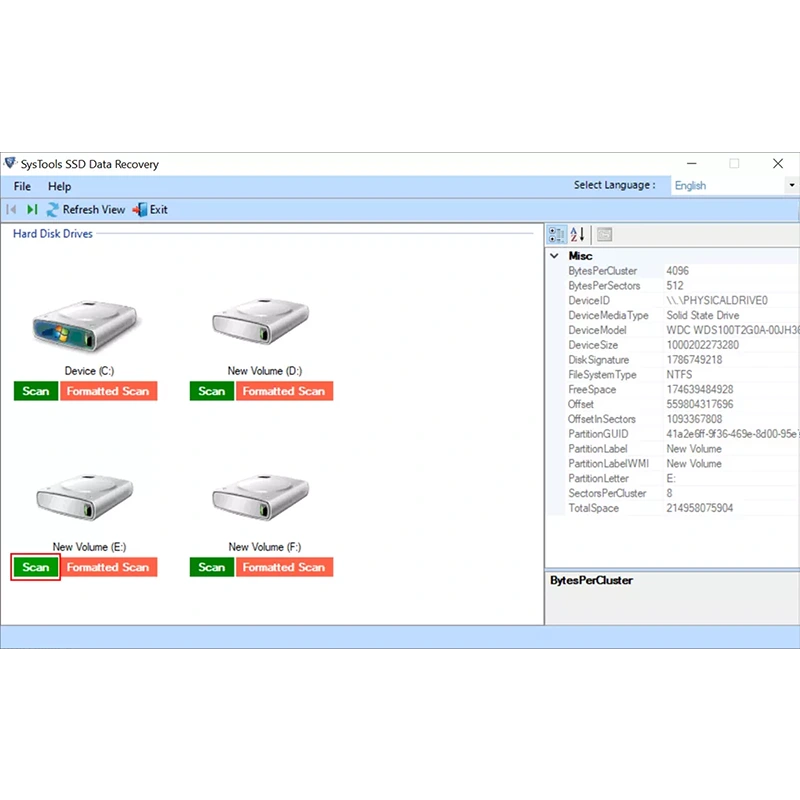Scan Device (C:)
The width and height of the screenshot is (800, 800).
36,391
